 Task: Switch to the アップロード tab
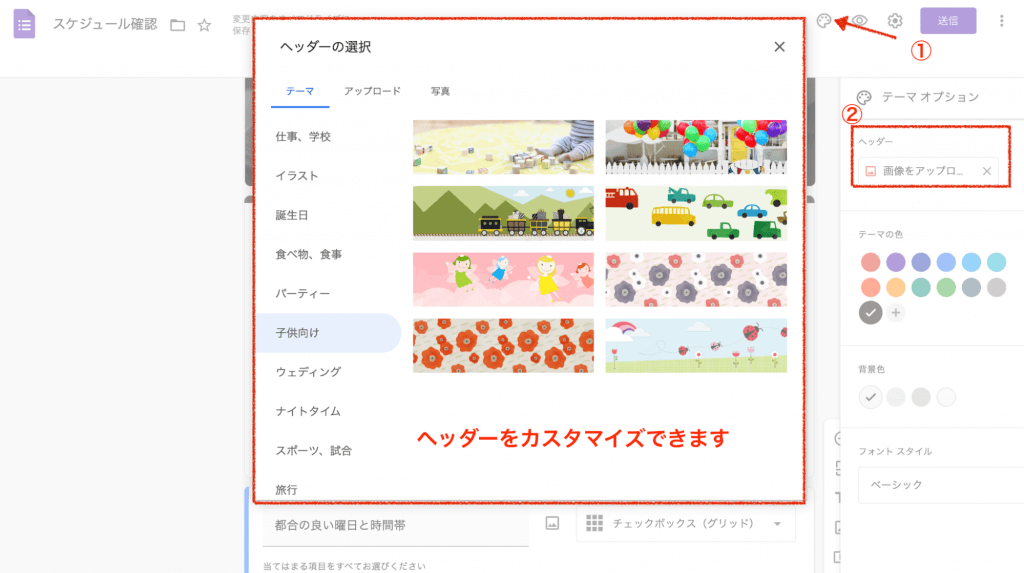[372, 92]
